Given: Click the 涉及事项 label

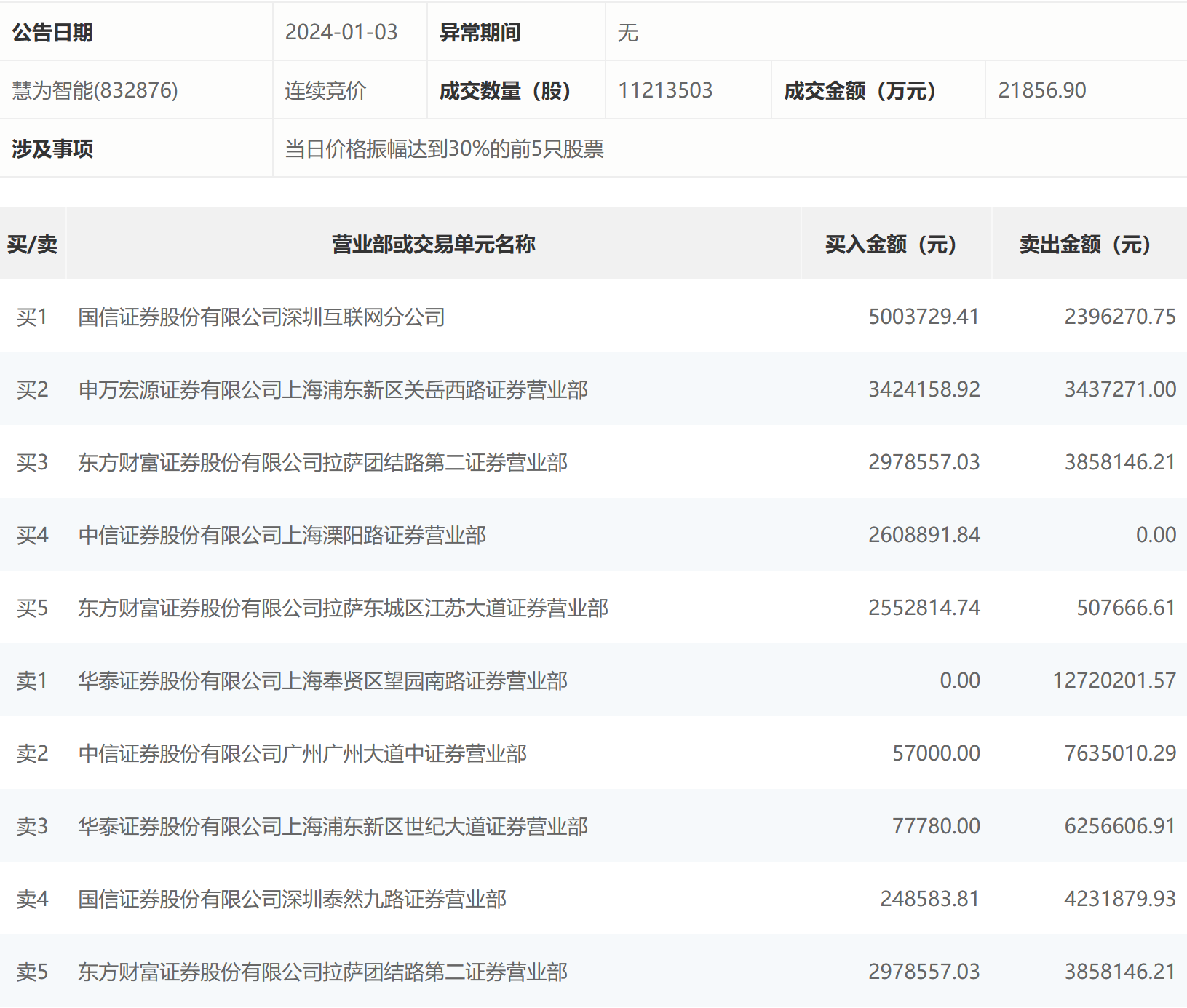Looking at the screenshot, I should [x=52, y=148].
